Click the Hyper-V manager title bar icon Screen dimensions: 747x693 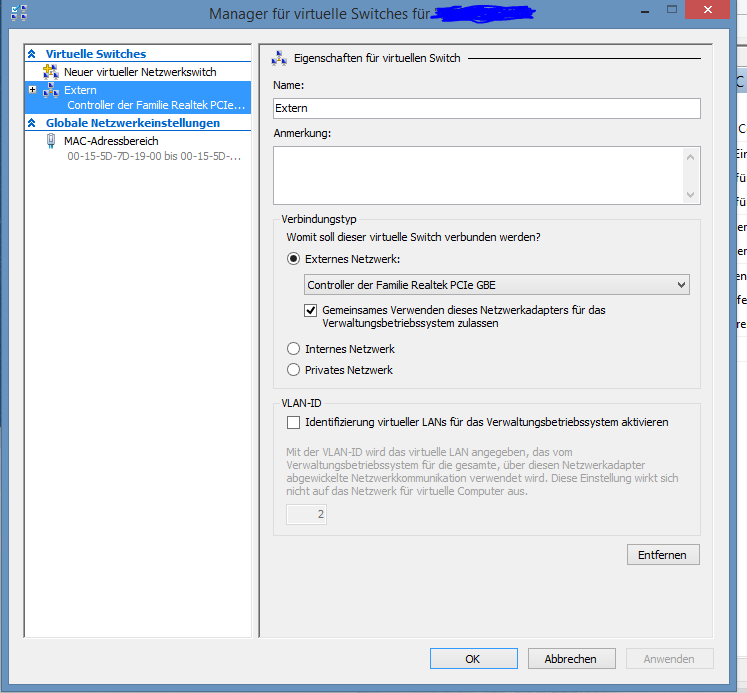pos(19,12)
